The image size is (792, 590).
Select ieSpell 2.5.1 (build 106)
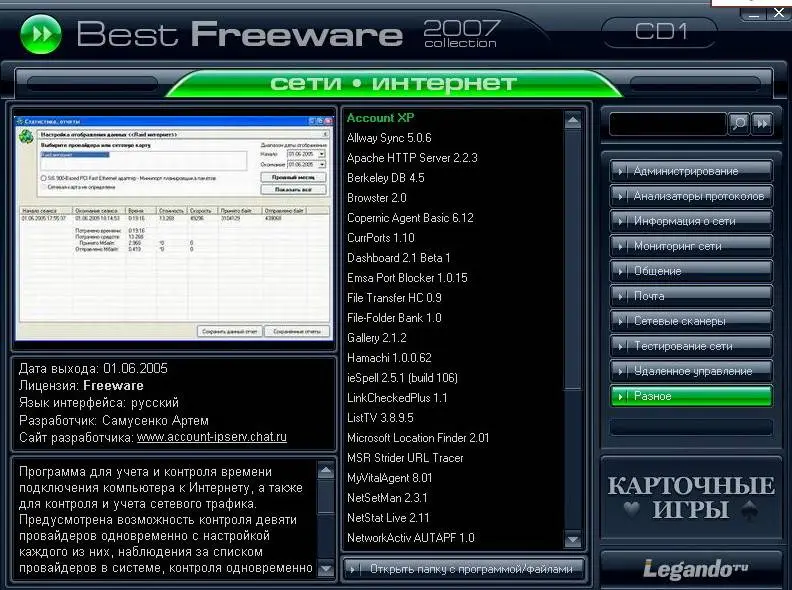pos(402,378)
